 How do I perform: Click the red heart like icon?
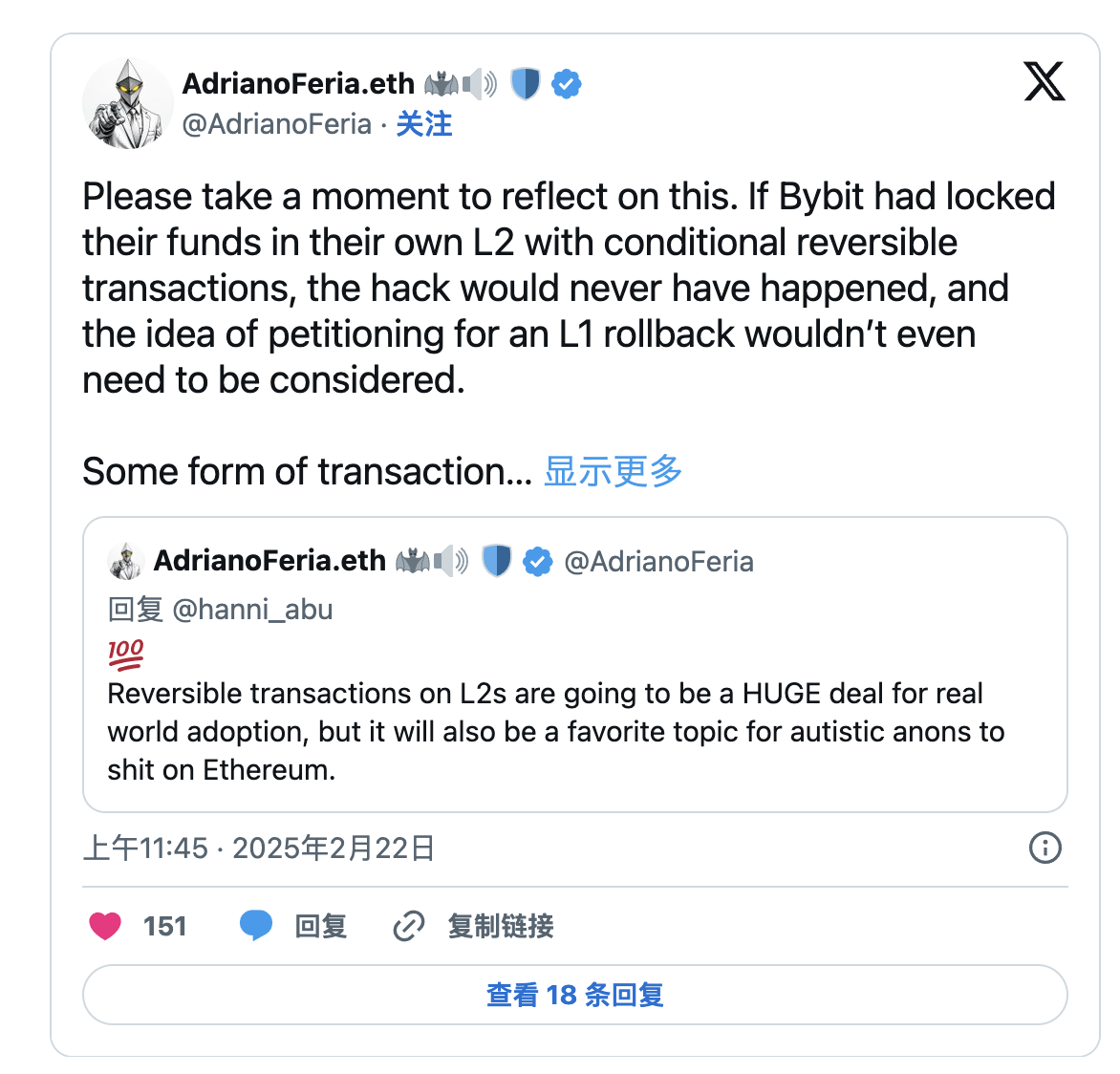click(105, 926)
